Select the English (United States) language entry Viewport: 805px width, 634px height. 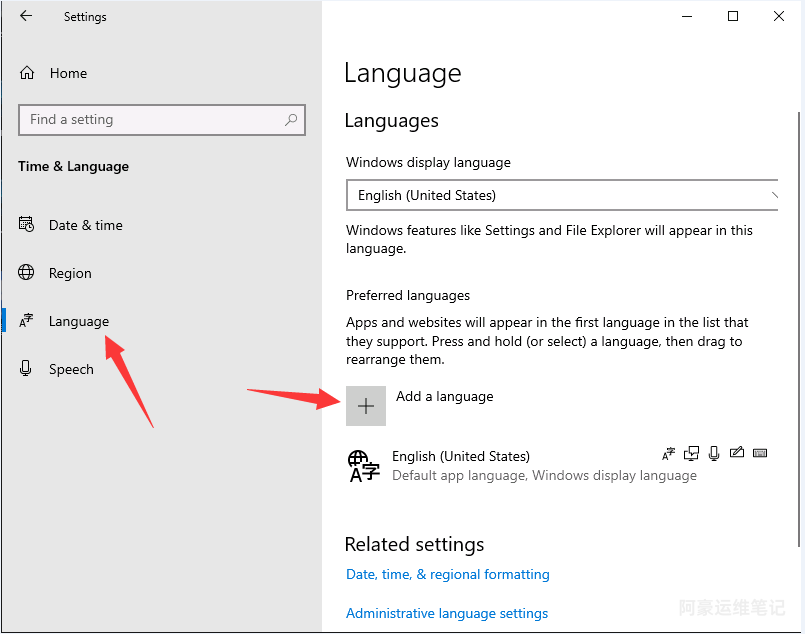pos(460,465)
